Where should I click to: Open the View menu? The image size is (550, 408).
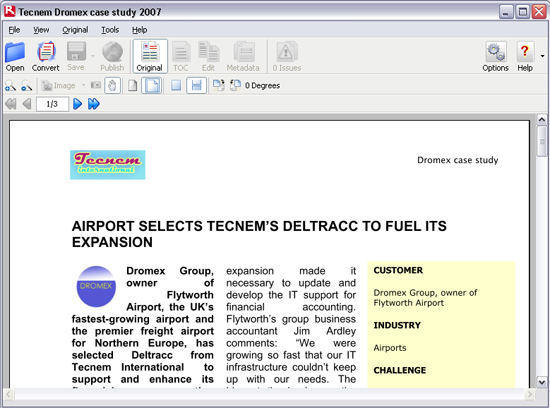pos(41,30)
